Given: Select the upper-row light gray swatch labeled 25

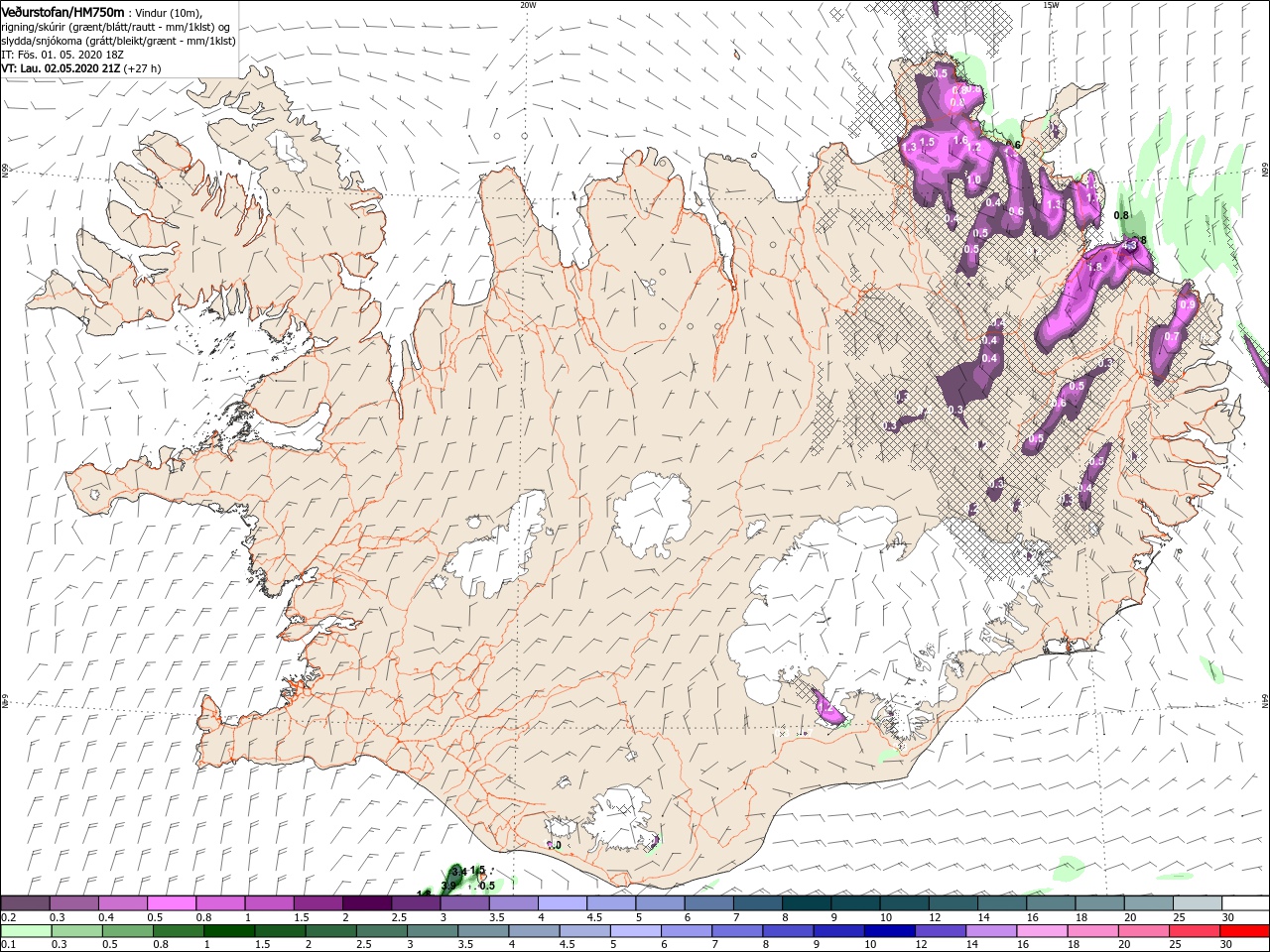Looking at the screenshot, I should point(1197,903).
